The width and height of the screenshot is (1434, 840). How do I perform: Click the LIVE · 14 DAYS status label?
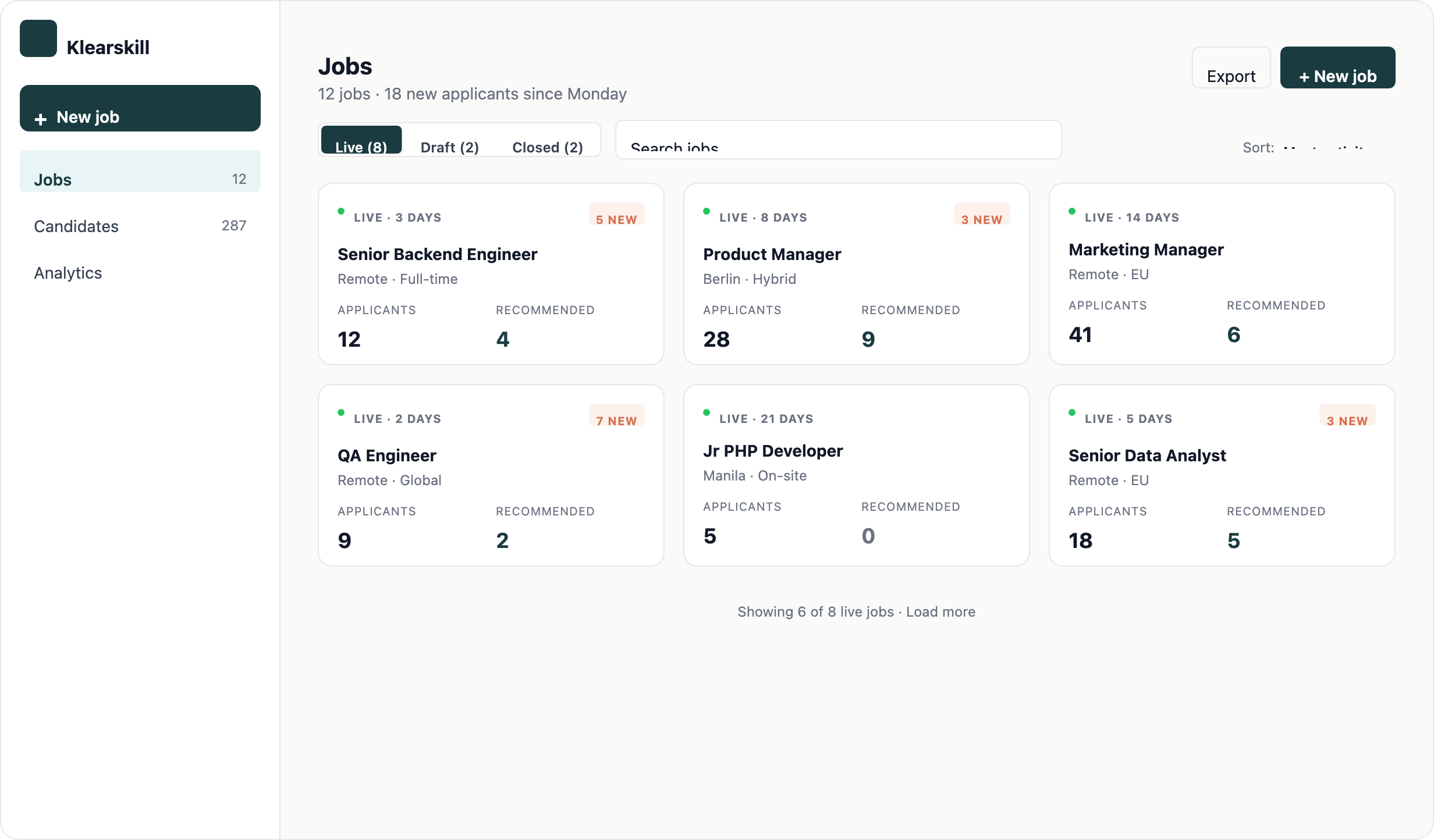point(1132,218)
